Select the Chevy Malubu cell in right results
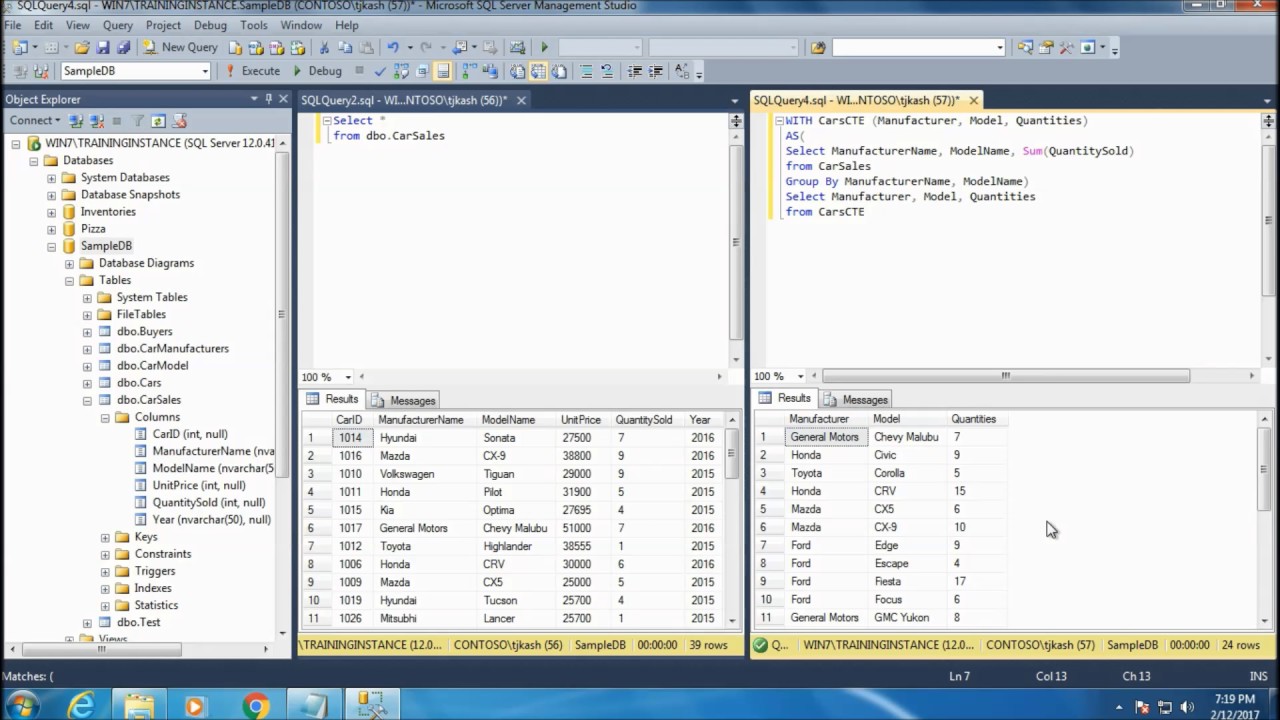1280x720 pixels. click(x=907, y=437)
